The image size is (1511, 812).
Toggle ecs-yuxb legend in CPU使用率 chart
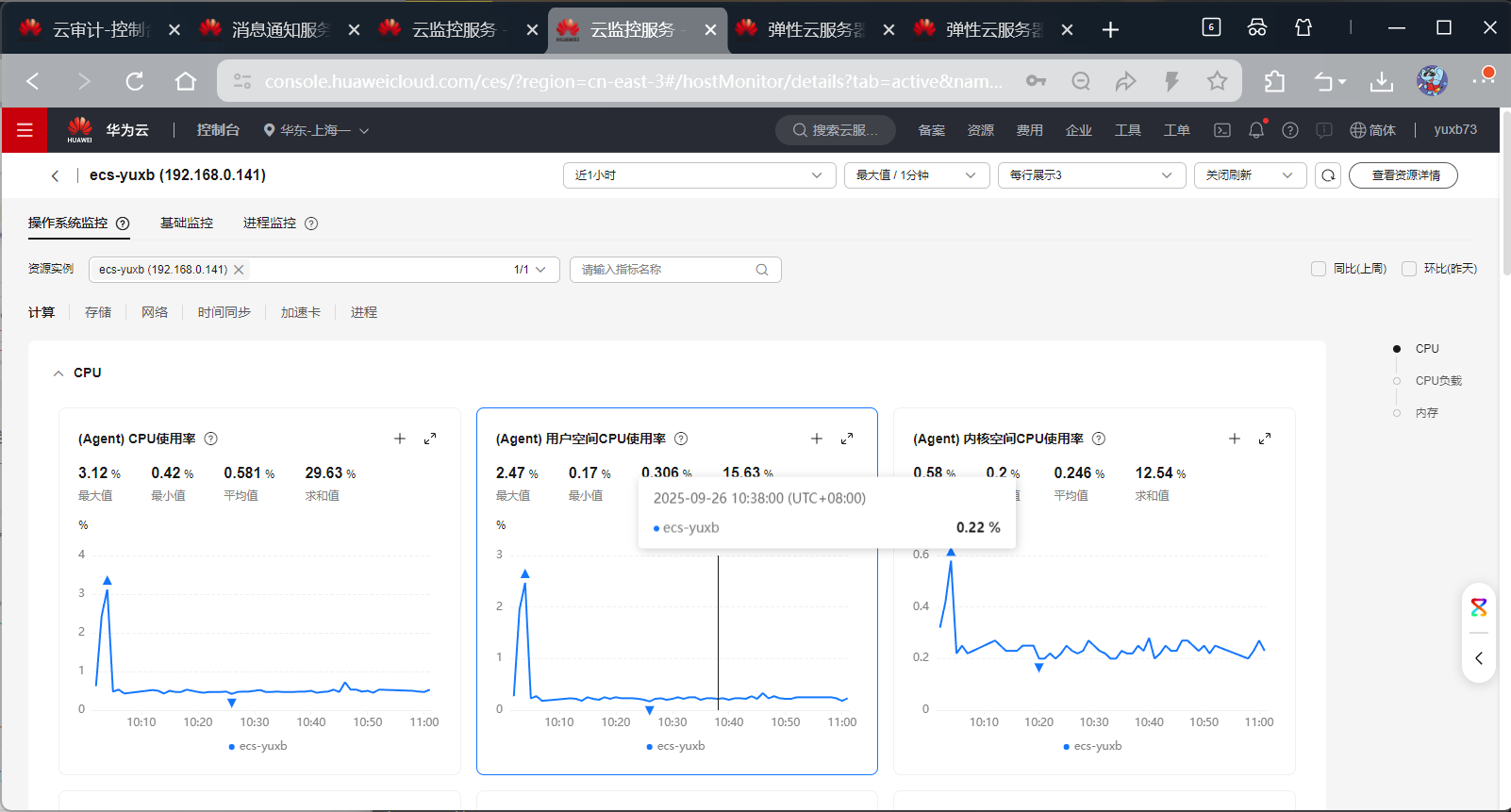point(257,746)
